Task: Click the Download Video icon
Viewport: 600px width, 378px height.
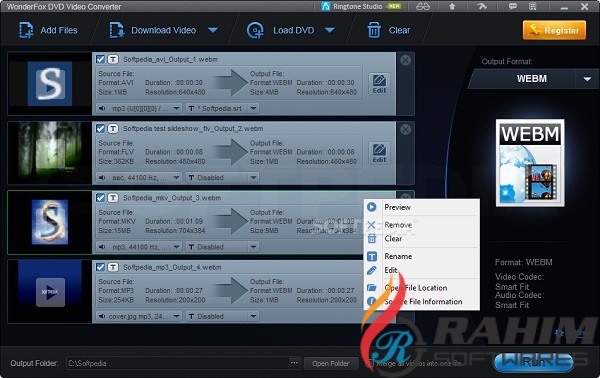Action: (x=117, y=30)
